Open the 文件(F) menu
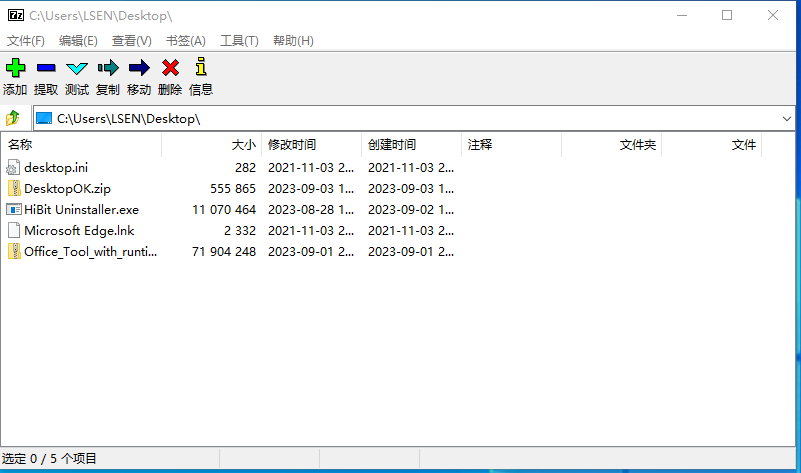This screenshot has width=801, height=473. coord(26,40)
